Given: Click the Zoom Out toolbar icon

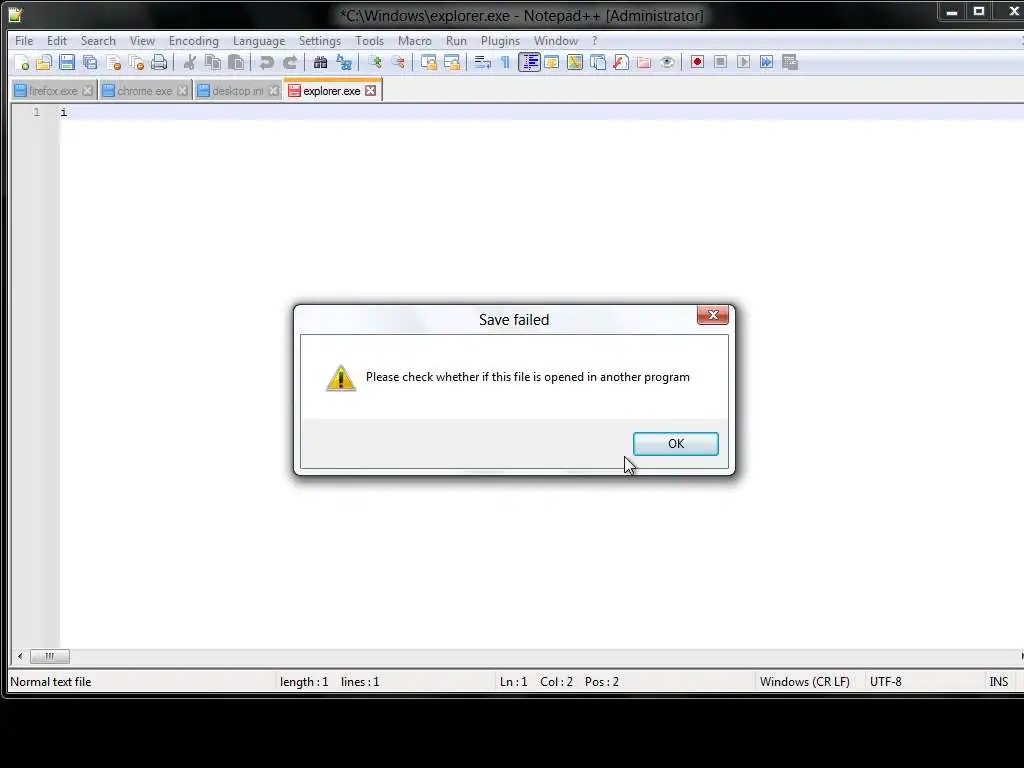Looking at the screenshot, I should pos(398,63).
